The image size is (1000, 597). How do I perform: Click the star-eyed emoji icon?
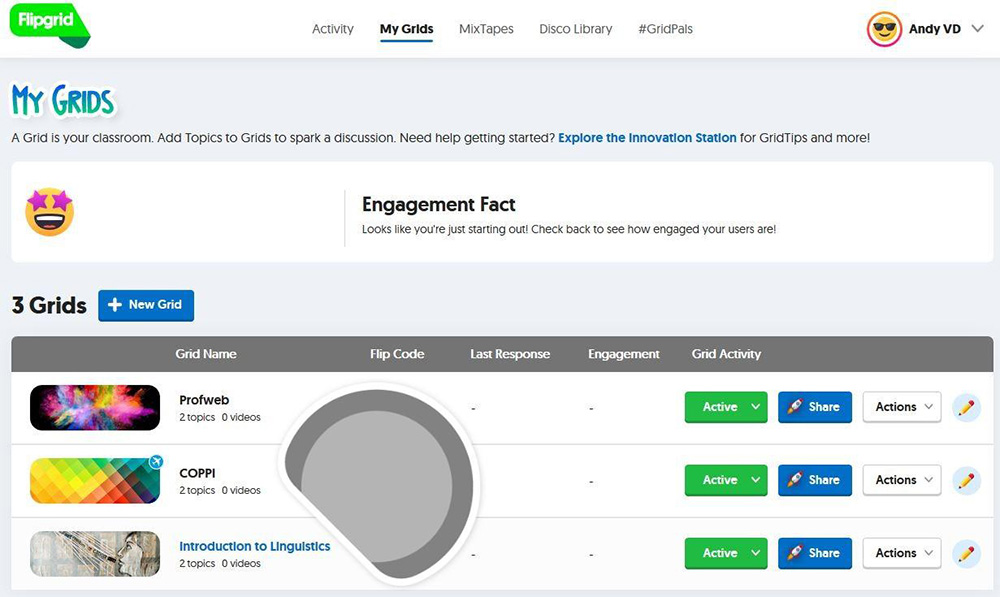[50, 212]
